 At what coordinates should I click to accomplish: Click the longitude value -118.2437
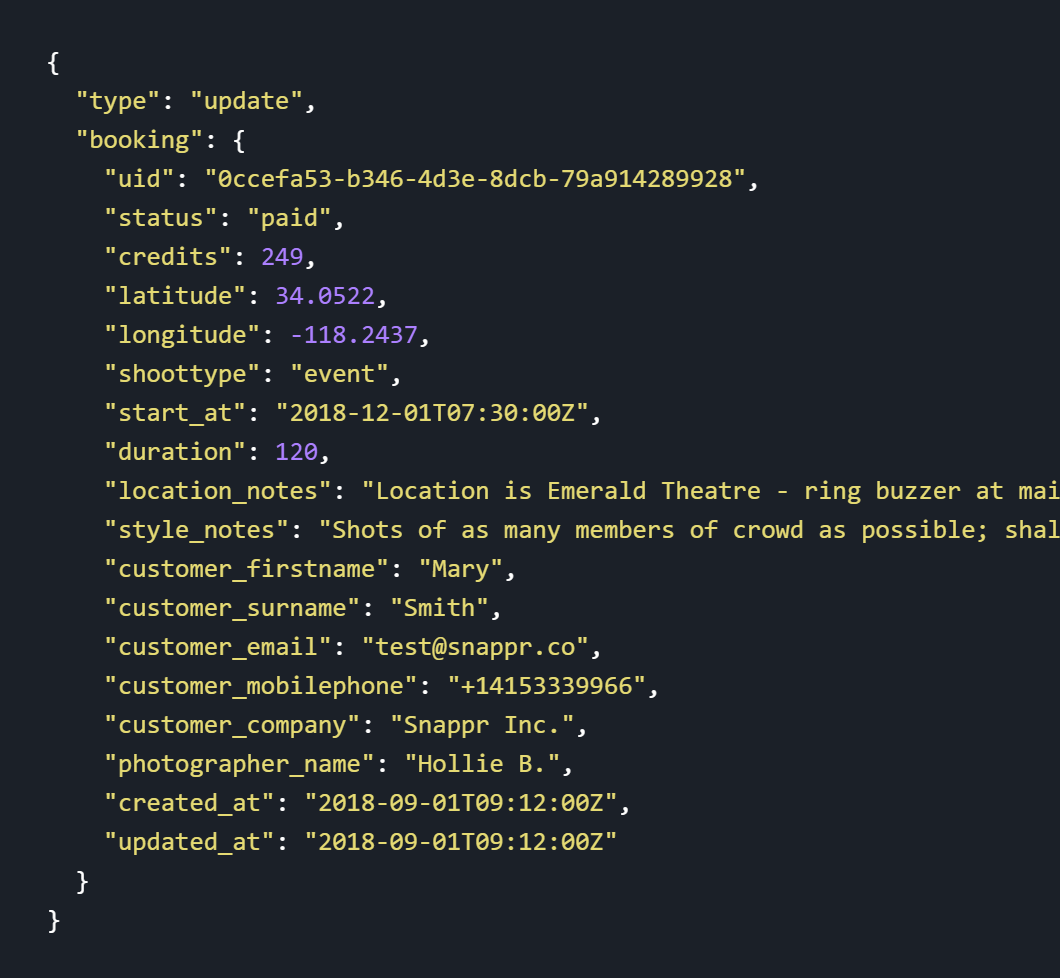tap(353, 335)
